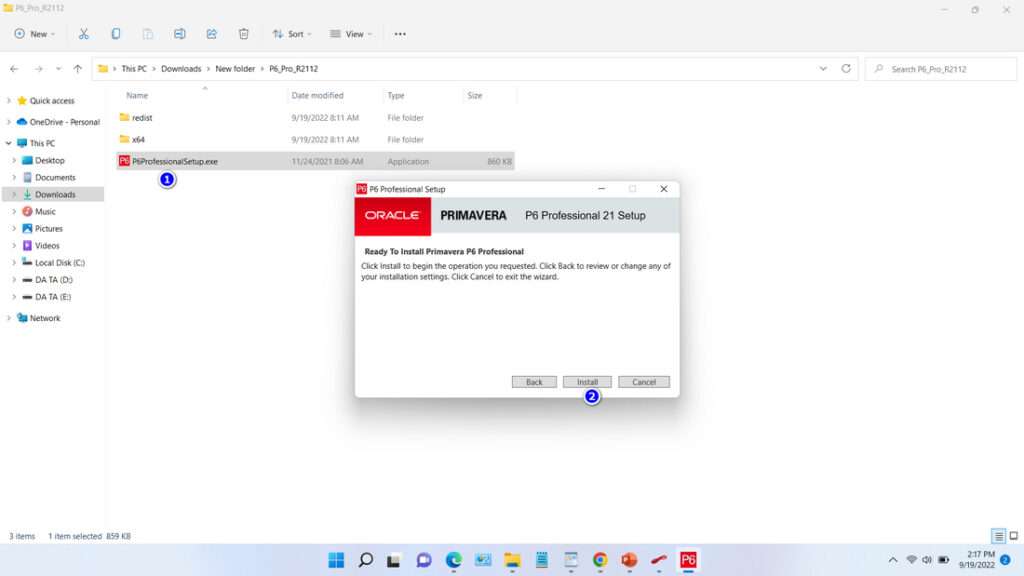
Task: Open OneDrive - Personal in navigation pane
Action: (x=64, y=122)
